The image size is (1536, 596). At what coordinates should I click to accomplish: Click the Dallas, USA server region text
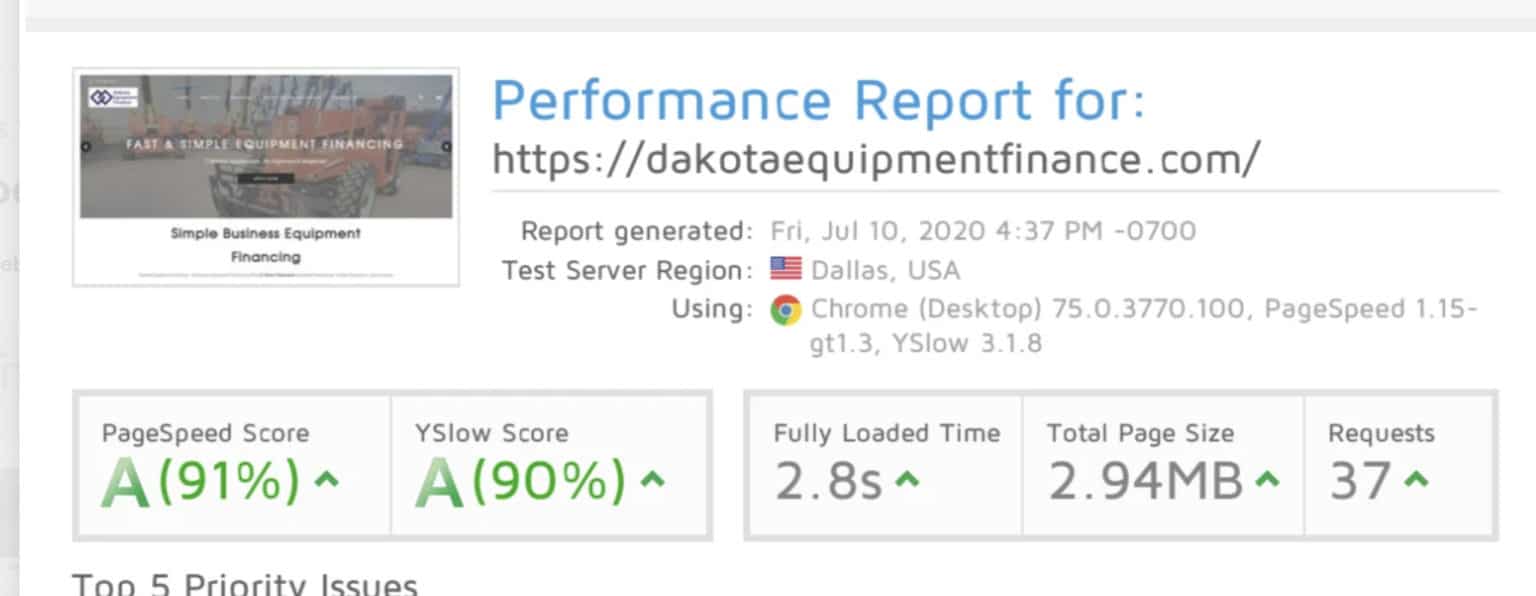pyautogui.click(x=885, y=270)
